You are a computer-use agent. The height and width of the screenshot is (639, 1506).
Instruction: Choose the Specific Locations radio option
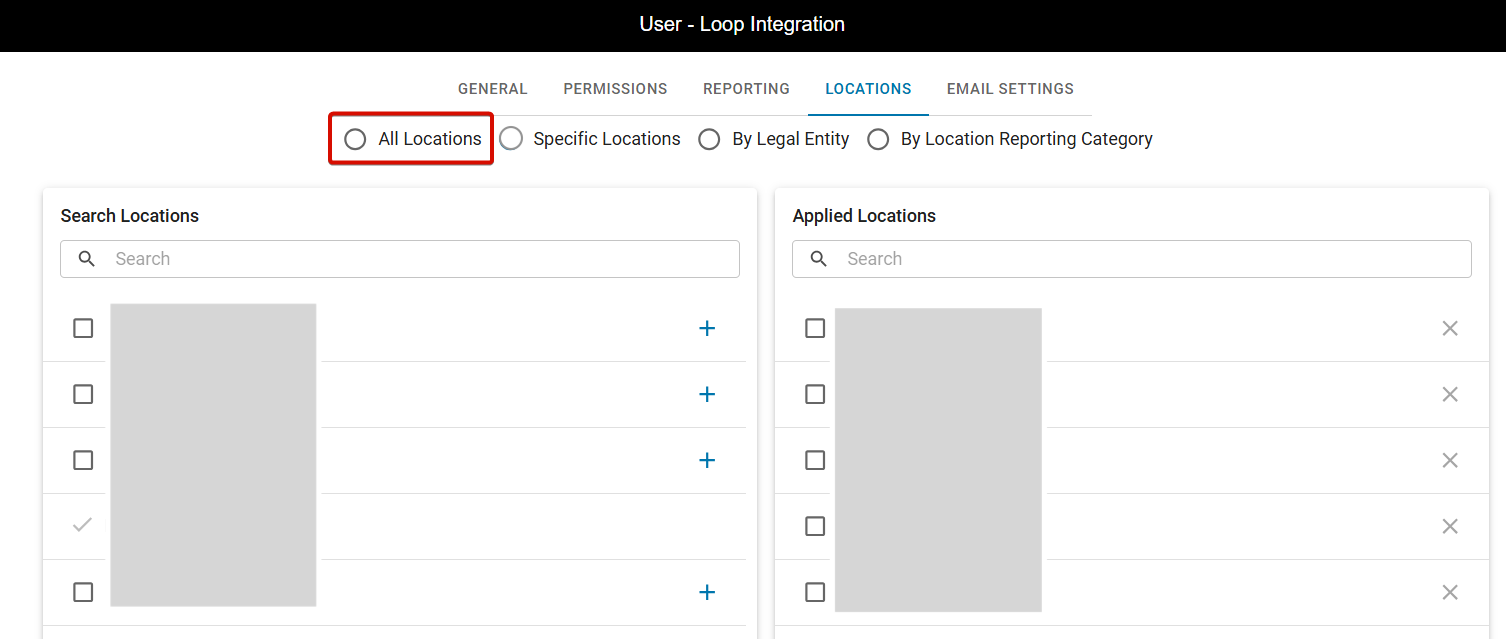pos(511,139)
